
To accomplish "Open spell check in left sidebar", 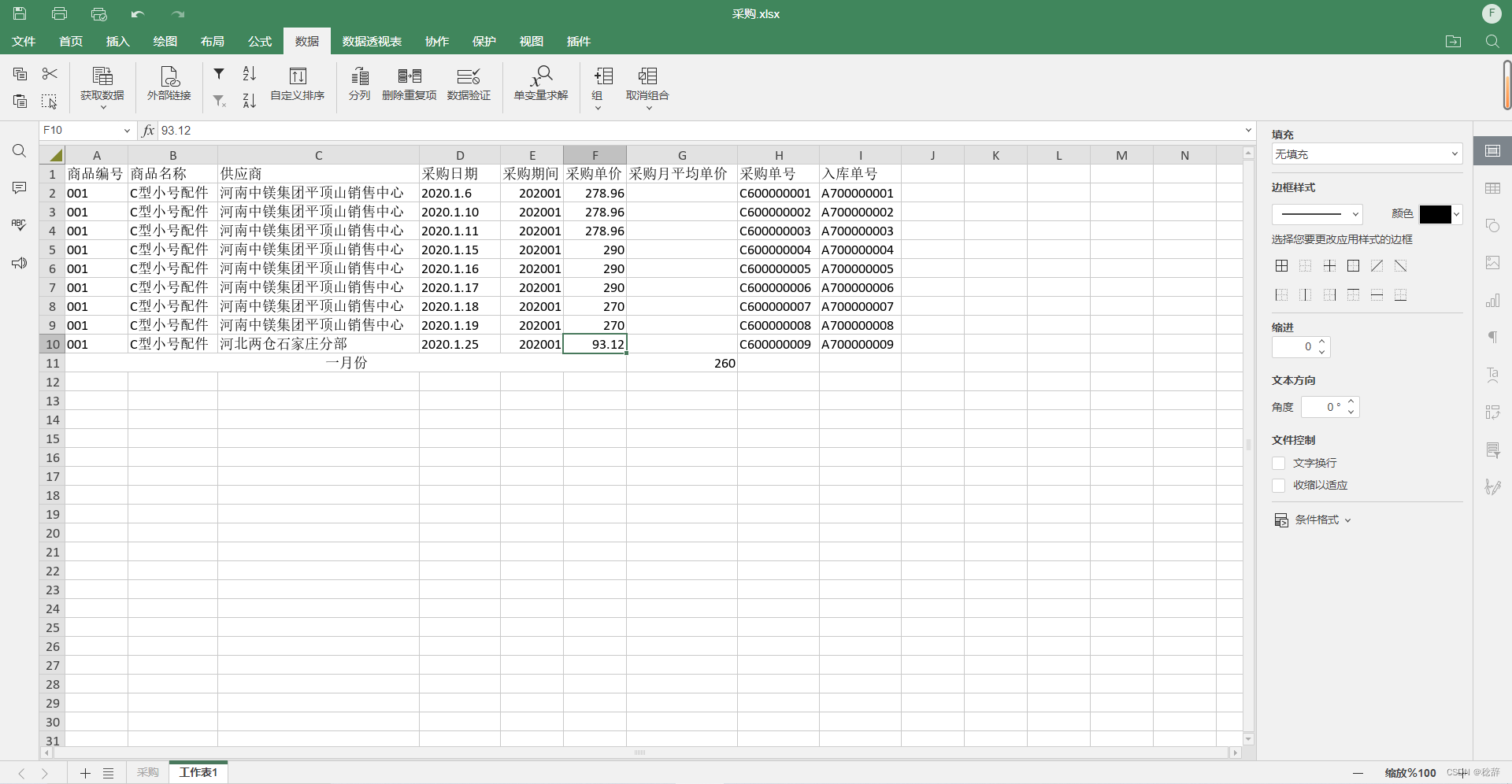I will tap(20, 225).
